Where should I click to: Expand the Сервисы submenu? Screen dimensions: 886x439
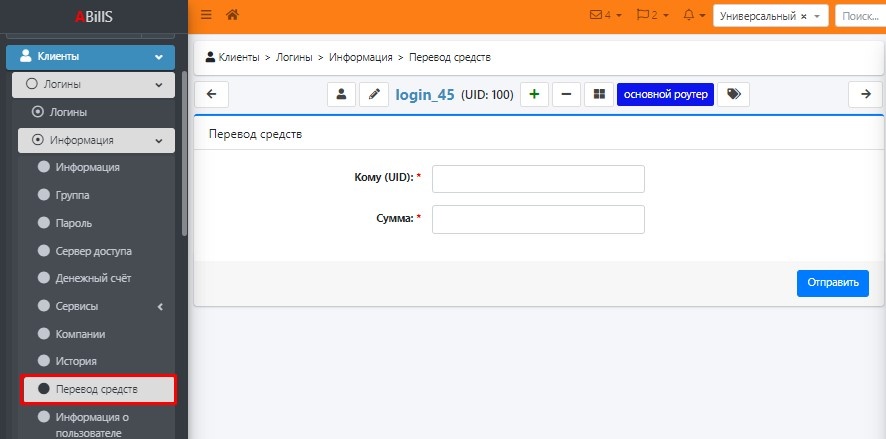(x=159, y=306)
